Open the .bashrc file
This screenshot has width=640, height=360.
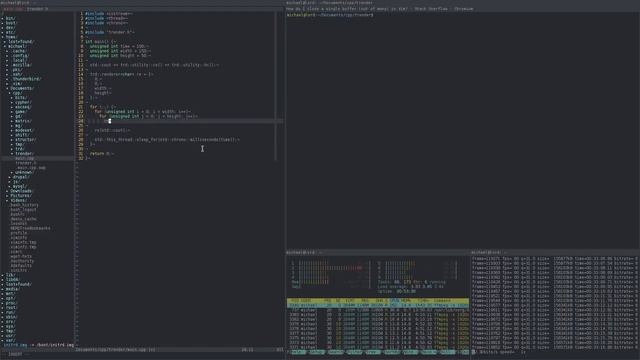click(18, 214)
